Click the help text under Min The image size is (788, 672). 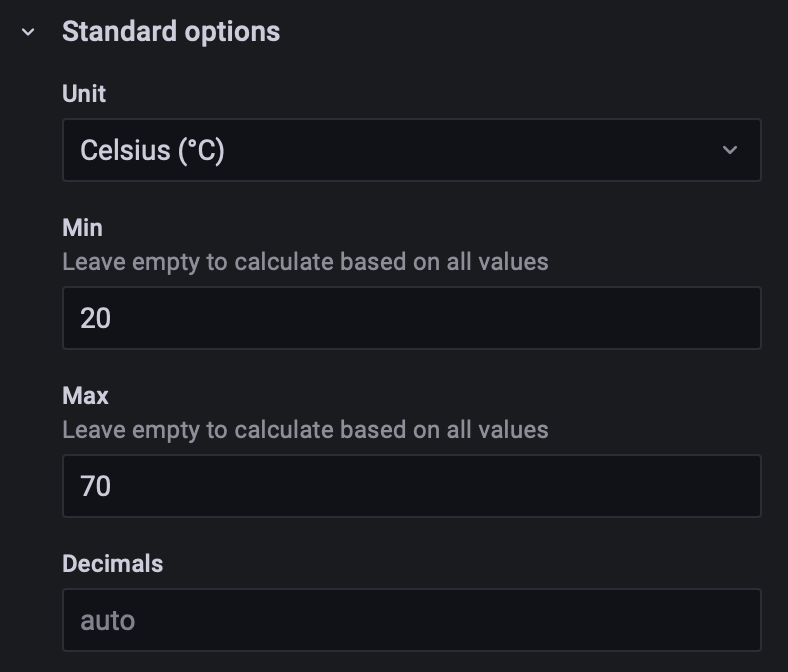click(305, 262)
